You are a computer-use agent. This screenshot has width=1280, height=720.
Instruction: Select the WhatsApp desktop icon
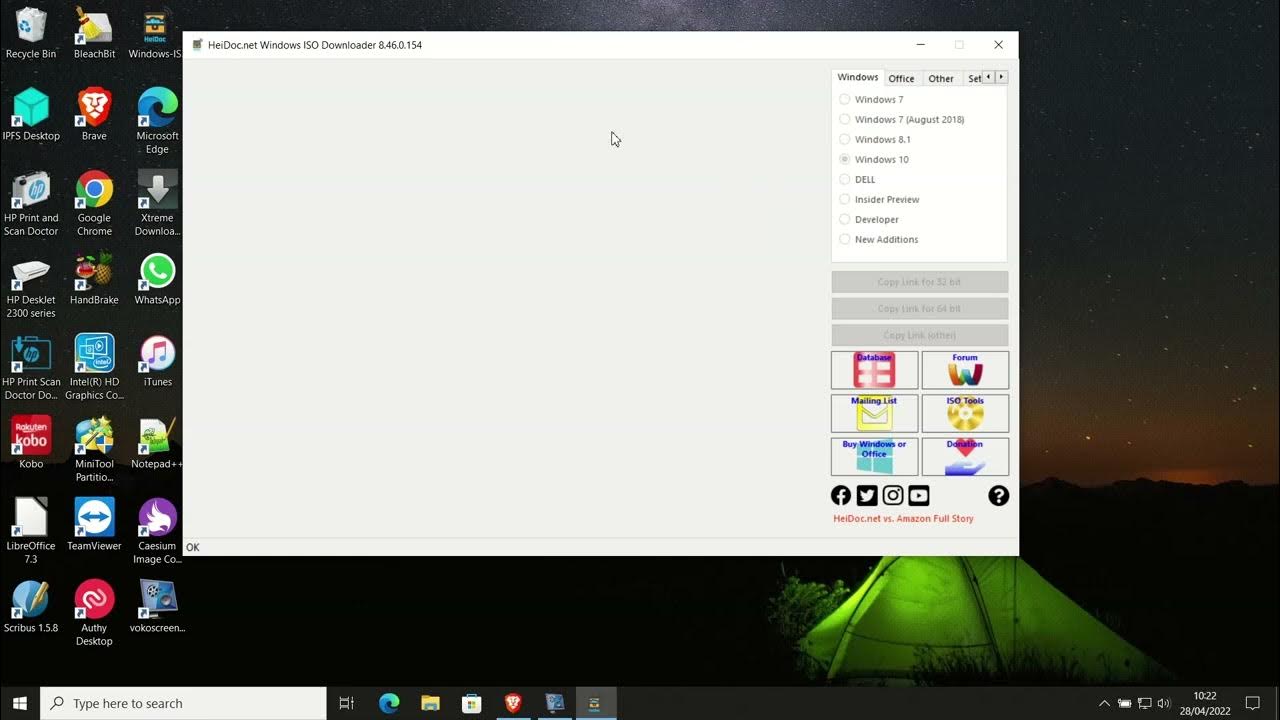coord(157,278)
